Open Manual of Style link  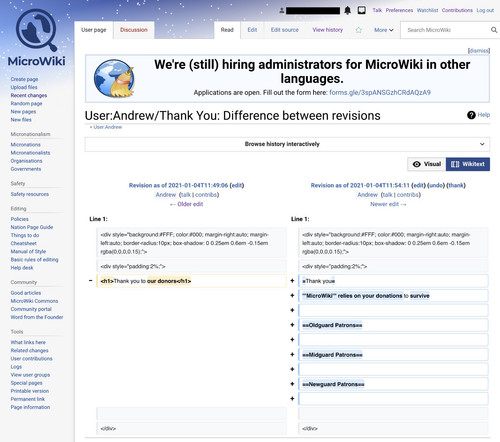(28, 251)
